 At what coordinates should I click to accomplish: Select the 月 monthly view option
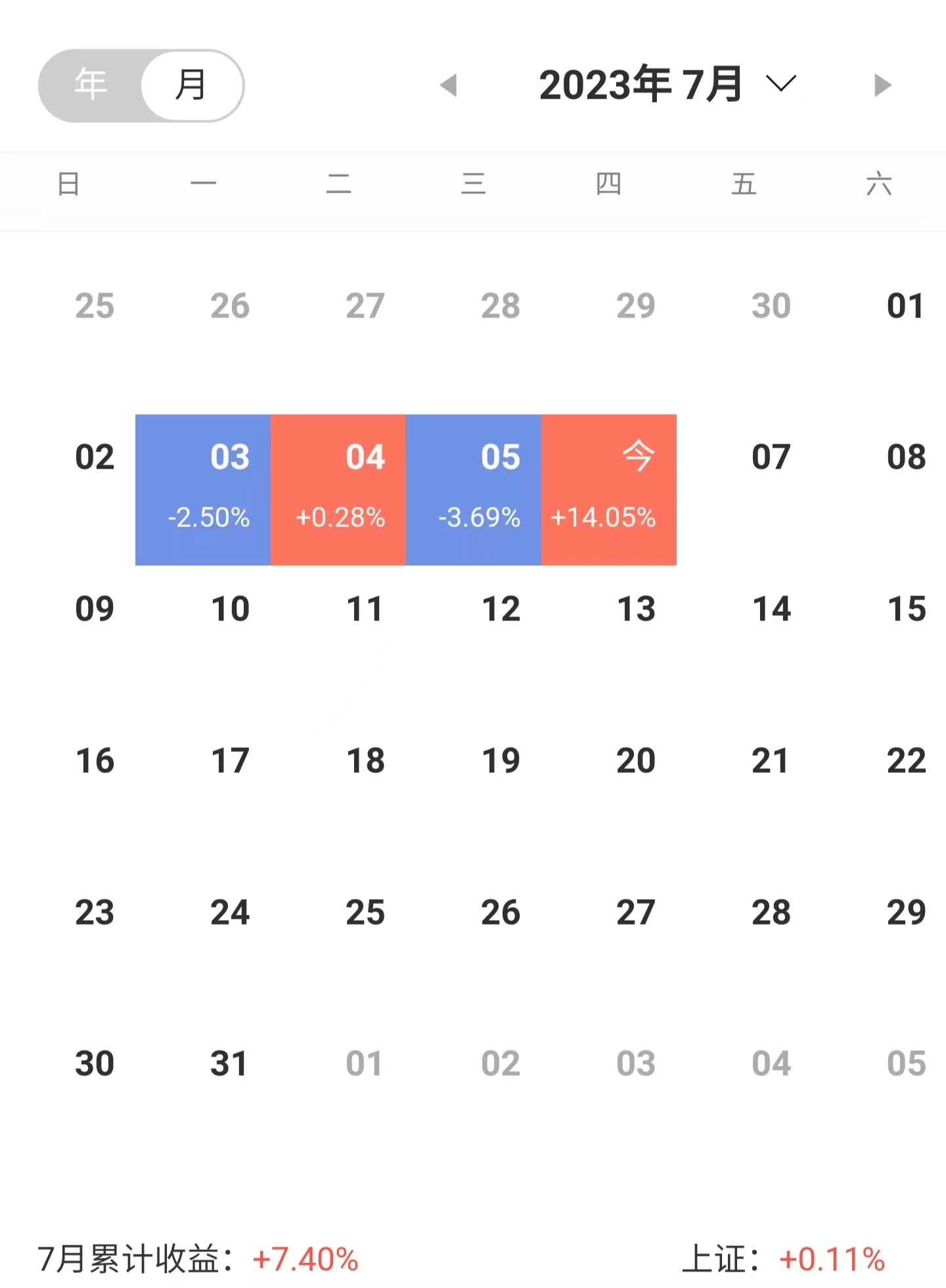pyautogui.click(x=191, y=85)
